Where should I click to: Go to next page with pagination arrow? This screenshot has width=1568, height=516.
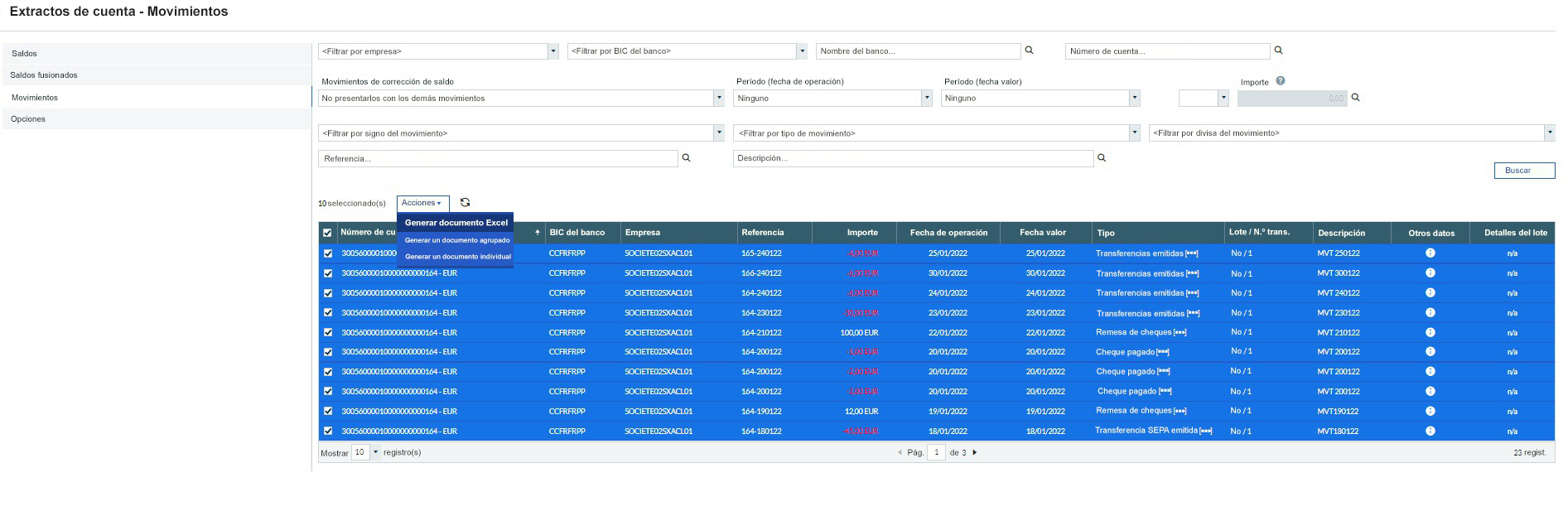click(x=975, y=453)
